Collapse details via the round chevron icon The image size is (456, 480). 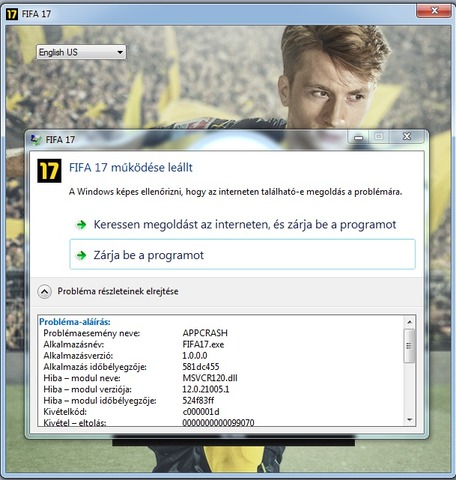pos(44,292)
